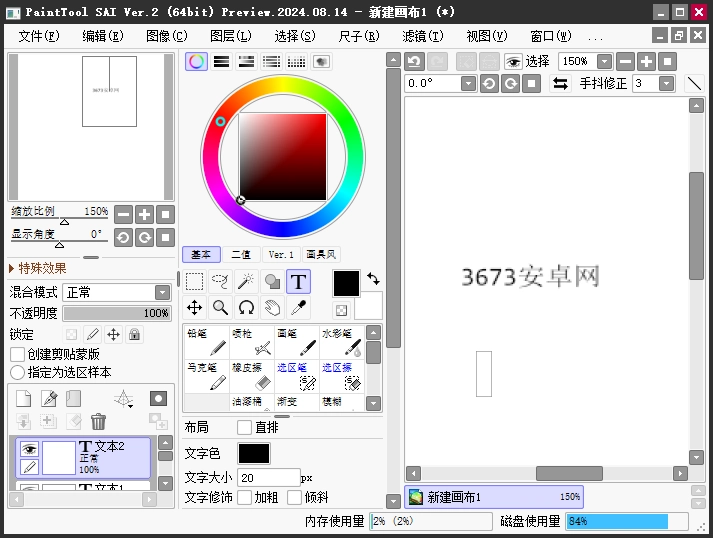
Task: Choose the 喷枪 airbrush
Action: pos(252,342)
